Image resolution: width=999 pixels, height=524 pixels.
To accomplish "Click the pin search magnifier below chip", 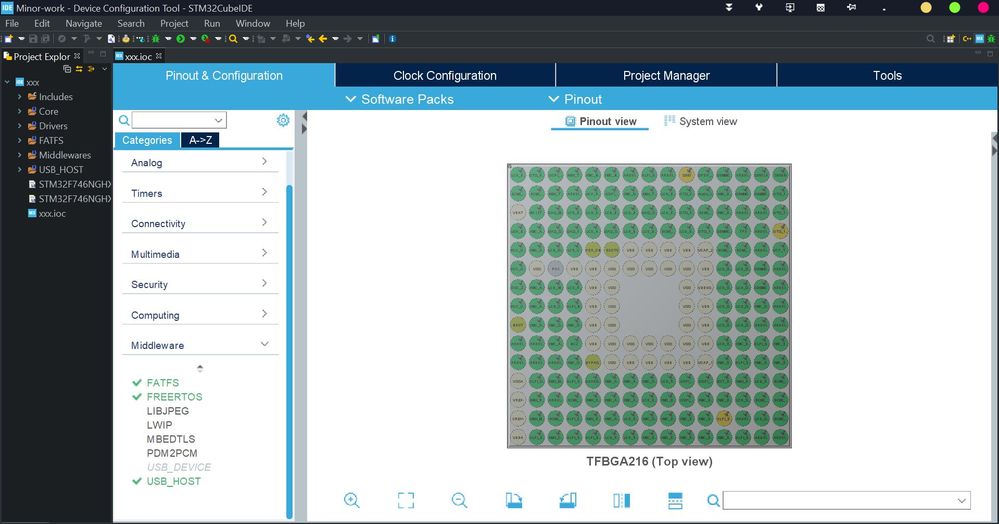I will [714, 500].
